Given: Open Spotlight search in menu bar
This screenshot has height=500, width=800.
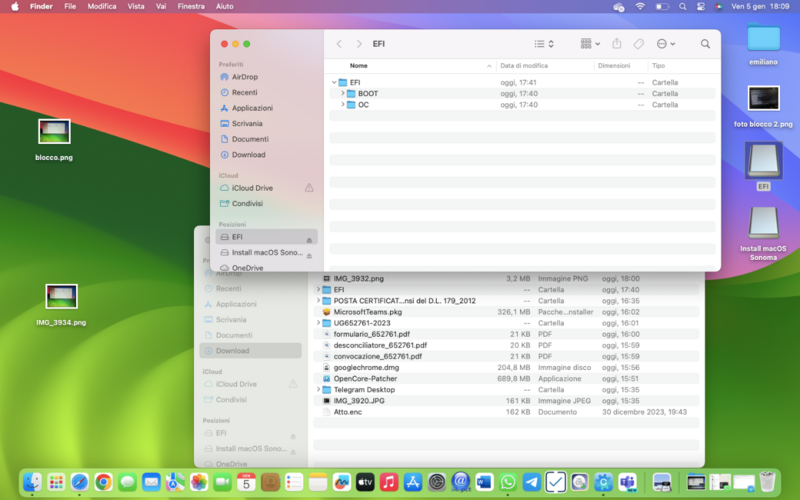Looking at the screenshot, I should [x=683, y=7].
